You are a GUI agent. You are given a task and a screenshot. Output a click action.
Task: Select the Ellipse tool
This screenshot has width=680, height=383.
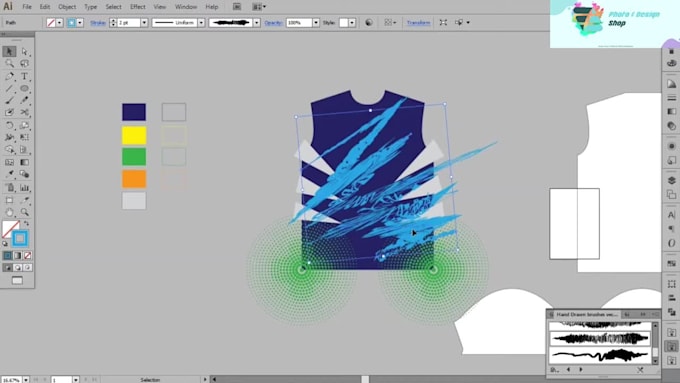[24, 88]
